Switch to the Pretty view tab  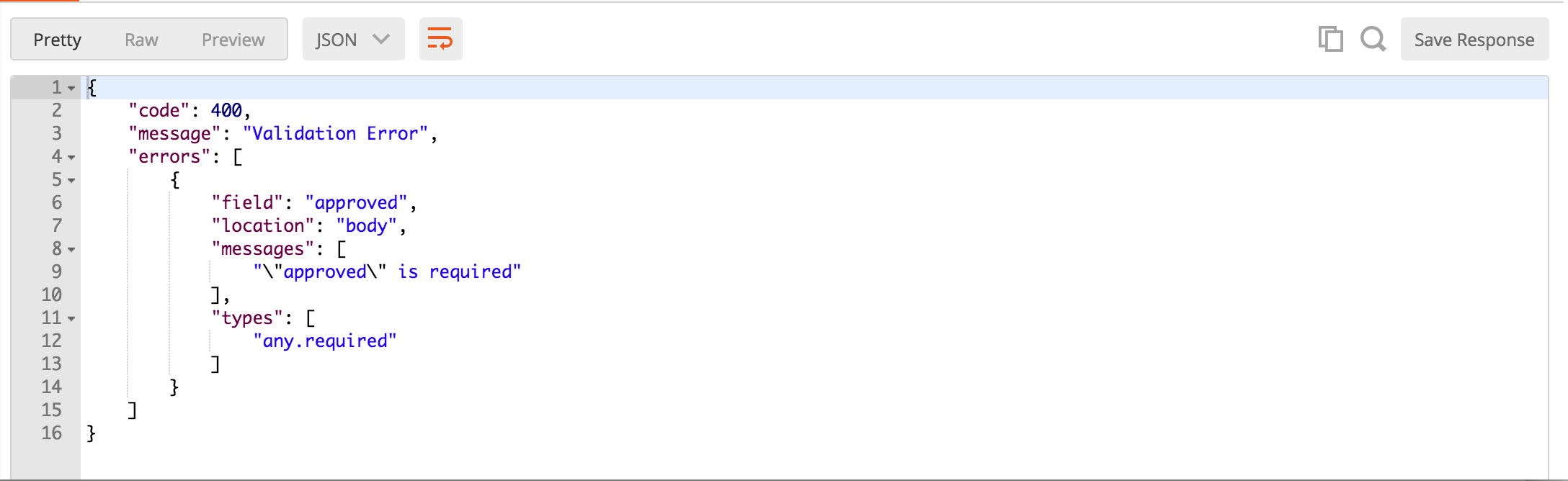pos(58,40)
